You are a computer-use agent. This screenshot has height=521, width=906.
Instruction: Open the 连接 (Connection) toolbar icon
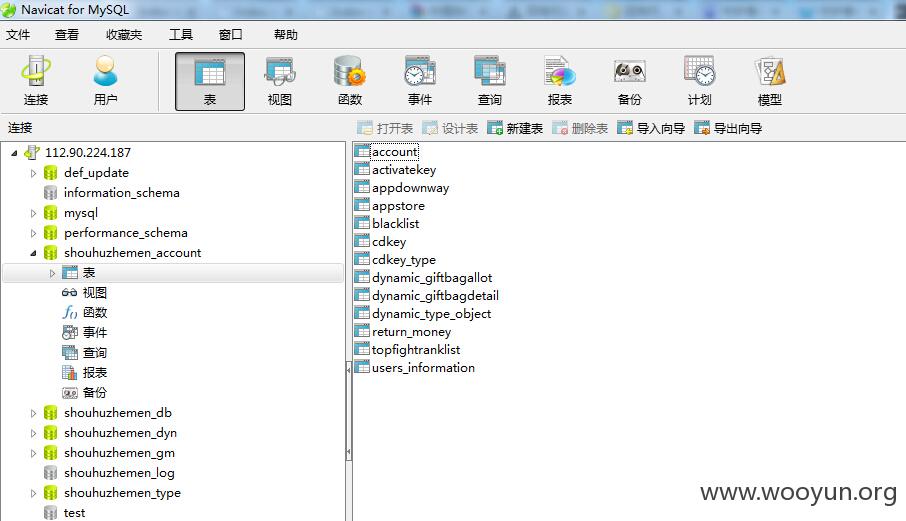tap(36, 81)
